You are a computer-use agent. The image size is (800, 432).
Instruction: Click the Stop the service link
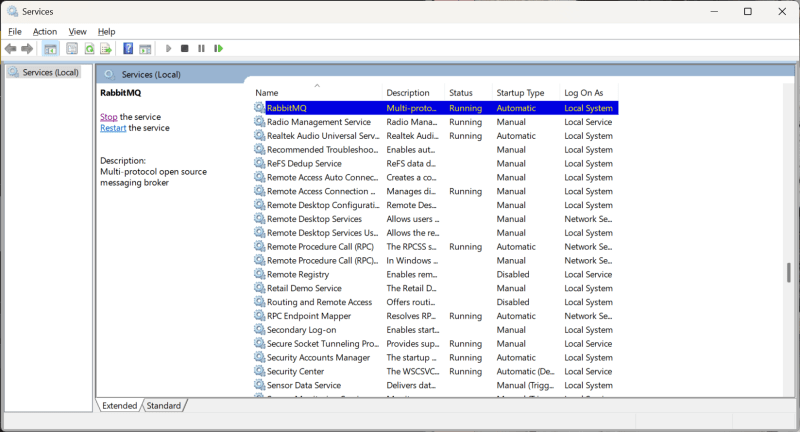tap(109, 117)
